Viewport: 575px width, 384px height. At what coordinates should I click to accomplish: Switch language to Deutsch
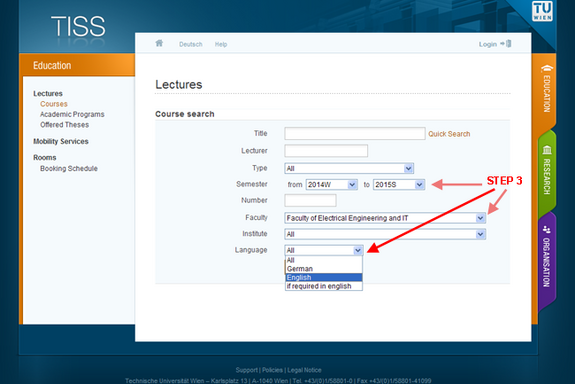click(191, 44)
